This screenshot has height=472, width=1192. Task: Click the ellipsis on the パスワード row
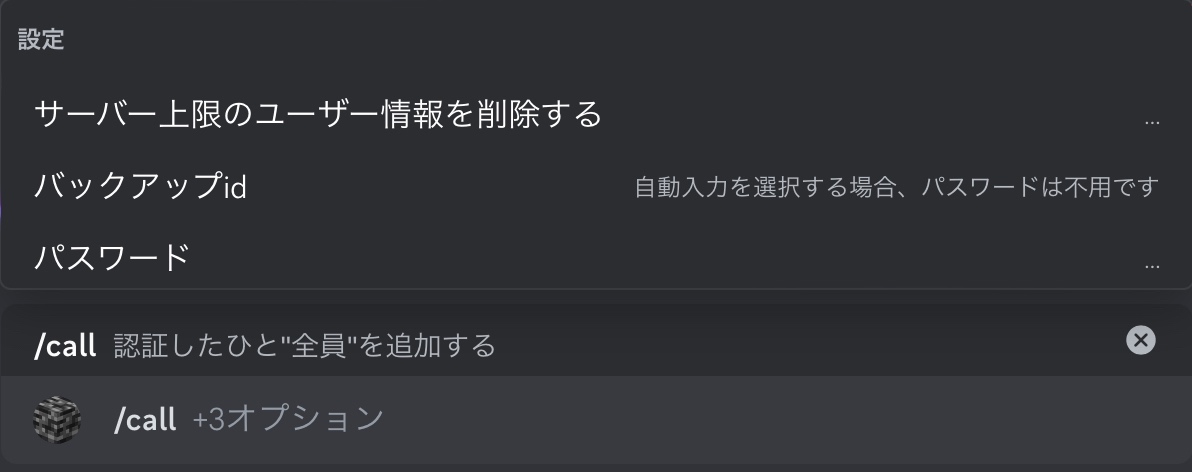pos(1152,265)
